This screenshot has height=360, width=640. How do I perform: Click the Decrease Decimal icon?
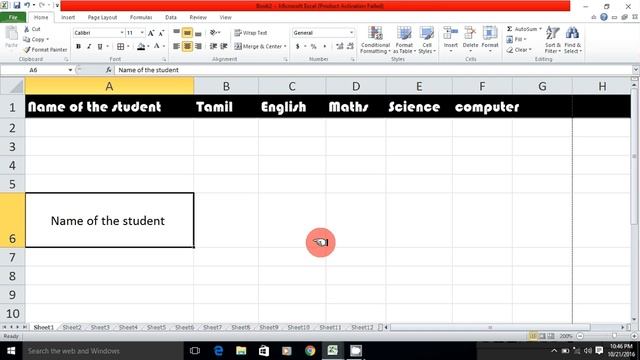[x=350, y=47]
